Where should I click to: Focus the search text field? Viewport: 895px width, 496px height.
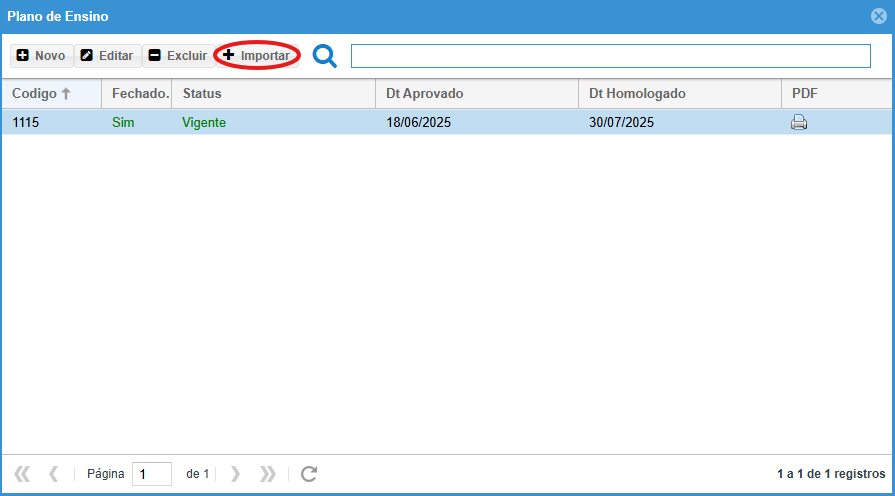pyautogui.click(x=610, y=56)
